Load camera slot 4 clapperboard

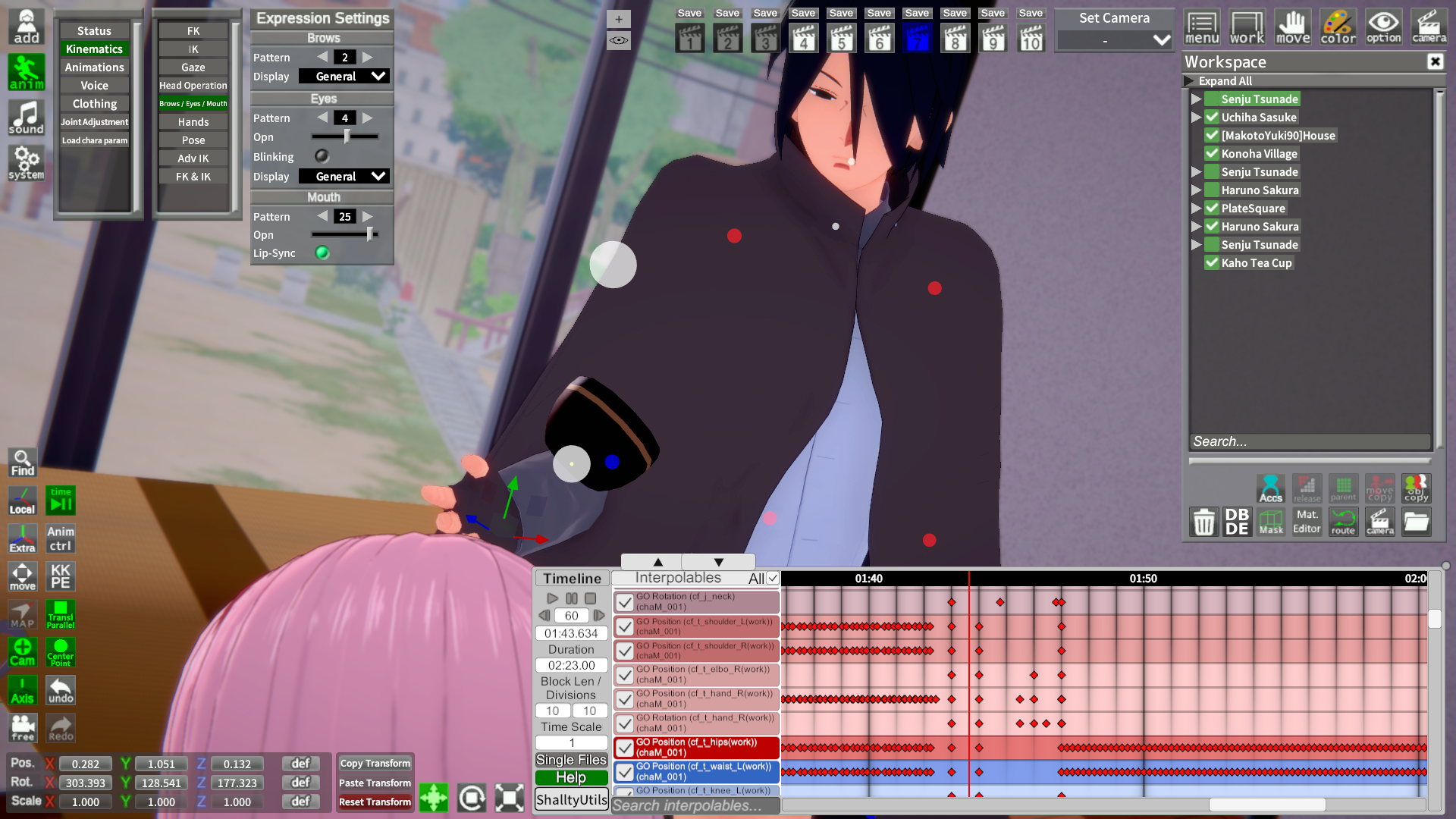pos(804,38)
